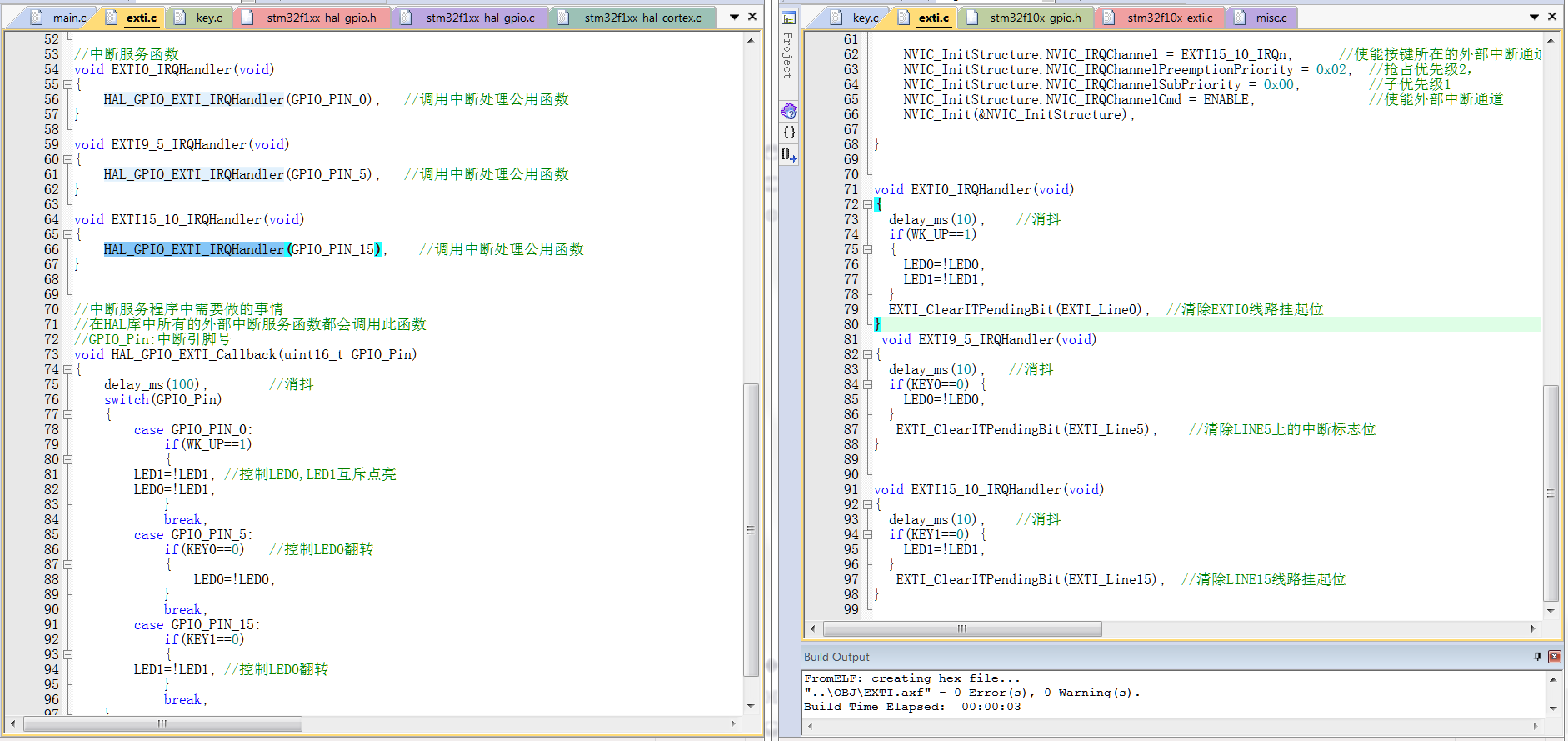Close the active tab in the right editor

click(1552, 17)
